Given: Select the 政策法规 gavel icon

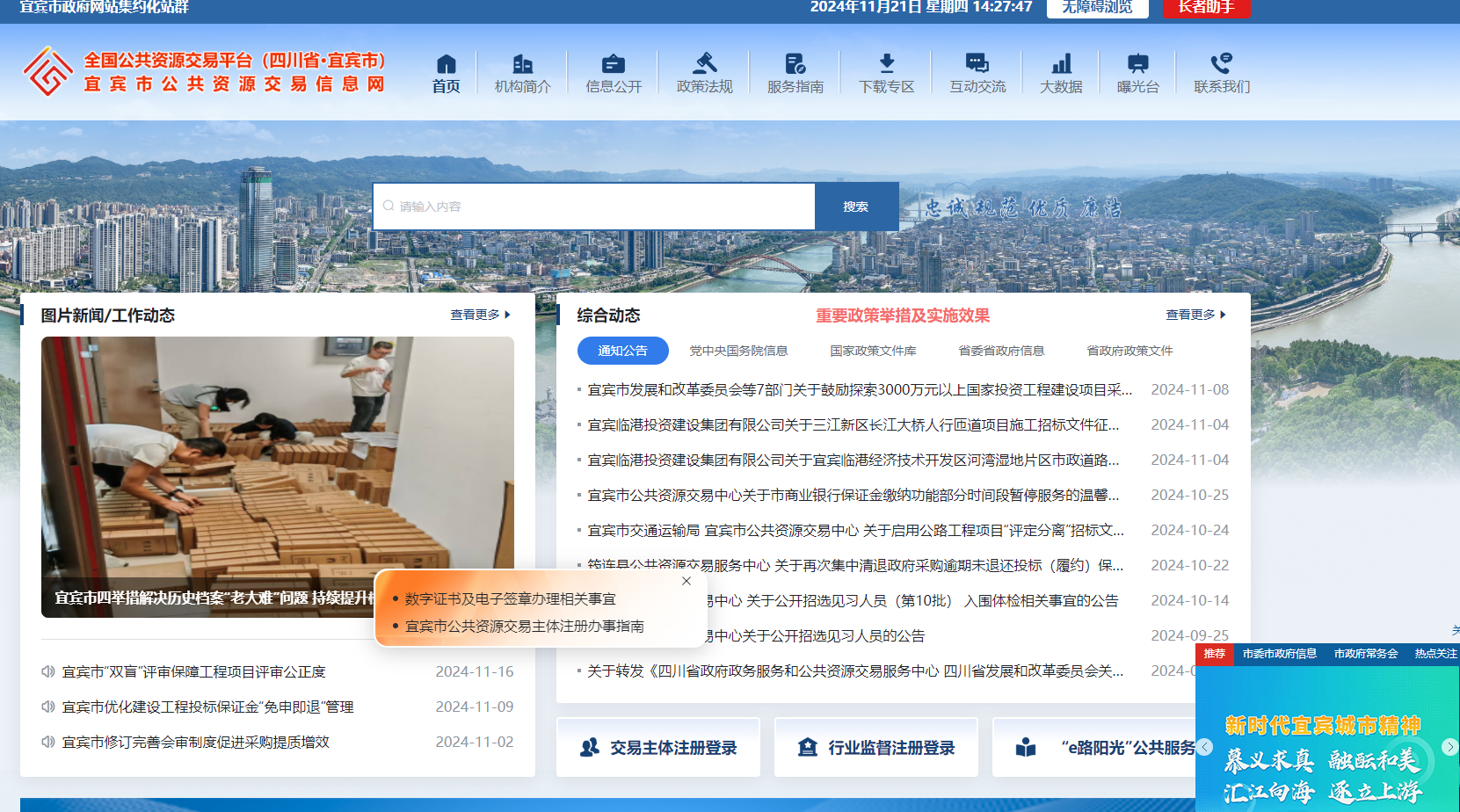Looking at the screenshot, I should point(704,72).
